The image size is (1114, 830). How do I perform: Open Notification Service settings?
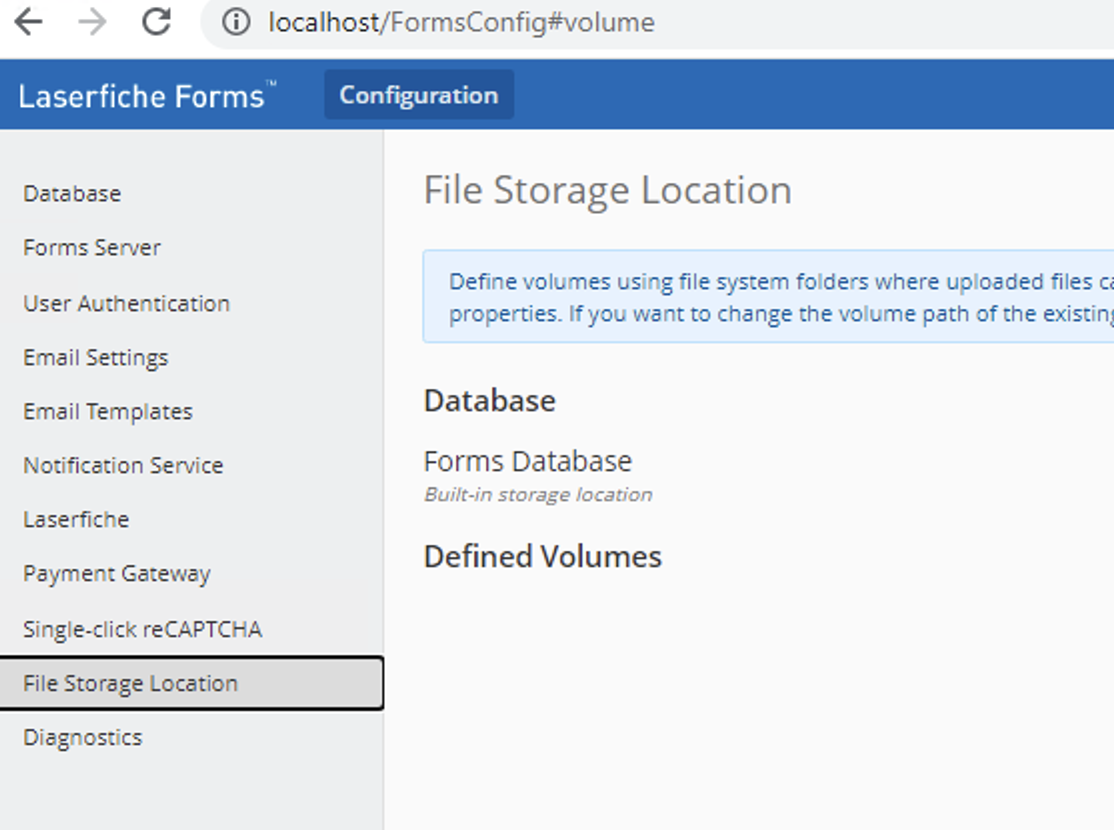click(123, 465)
